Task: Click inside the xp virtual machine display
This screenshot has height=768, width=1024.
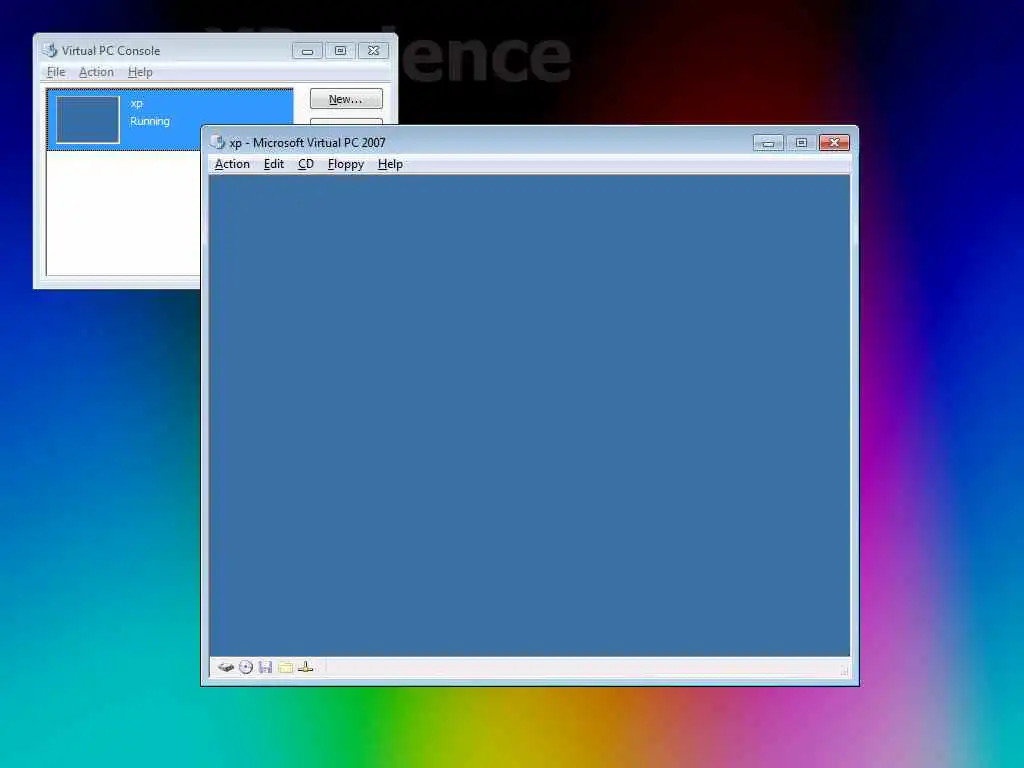Action: pyautogui.click(x=530, y=415)
